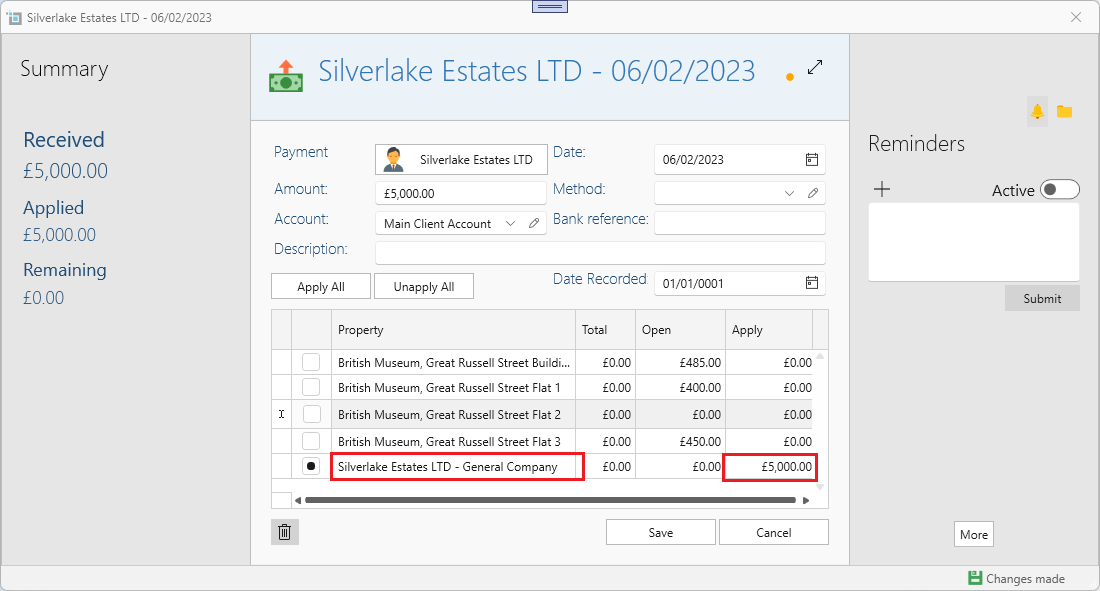Click the £400.00 Open cell
Screen dimensions: 1100x591
pyautogui.click(x=680, y=387)
